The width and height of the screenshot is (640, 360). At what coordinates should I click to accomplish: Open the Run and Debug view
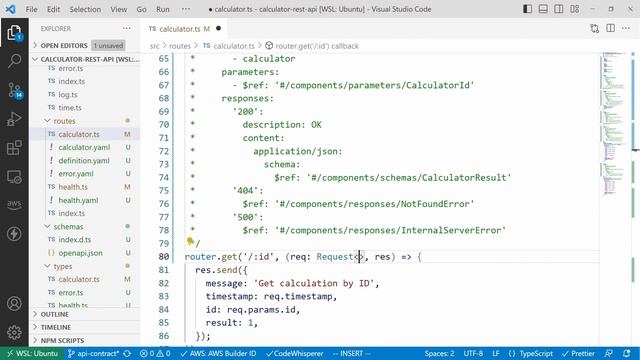tap(14, 119)
